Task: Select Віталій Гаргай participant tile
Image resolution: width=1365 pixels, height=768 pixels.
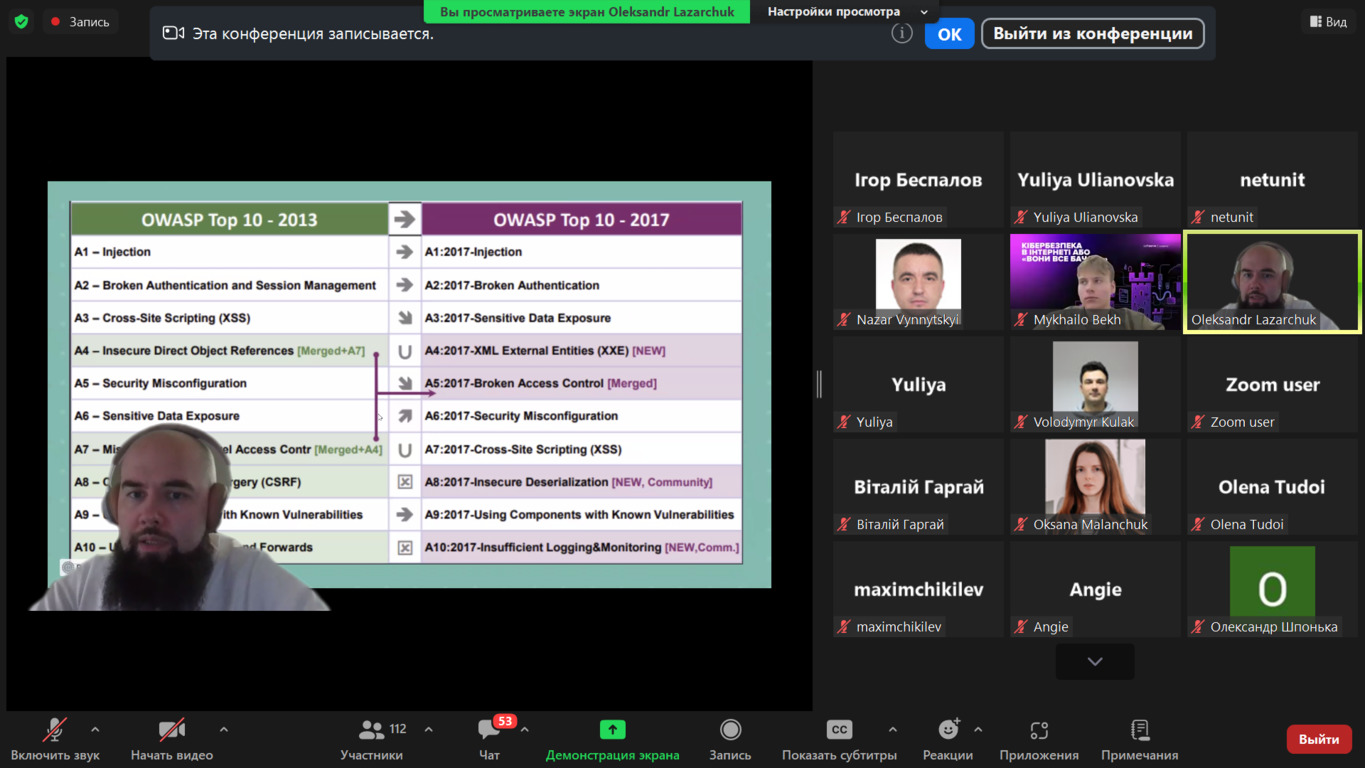Action: (918, 487)
